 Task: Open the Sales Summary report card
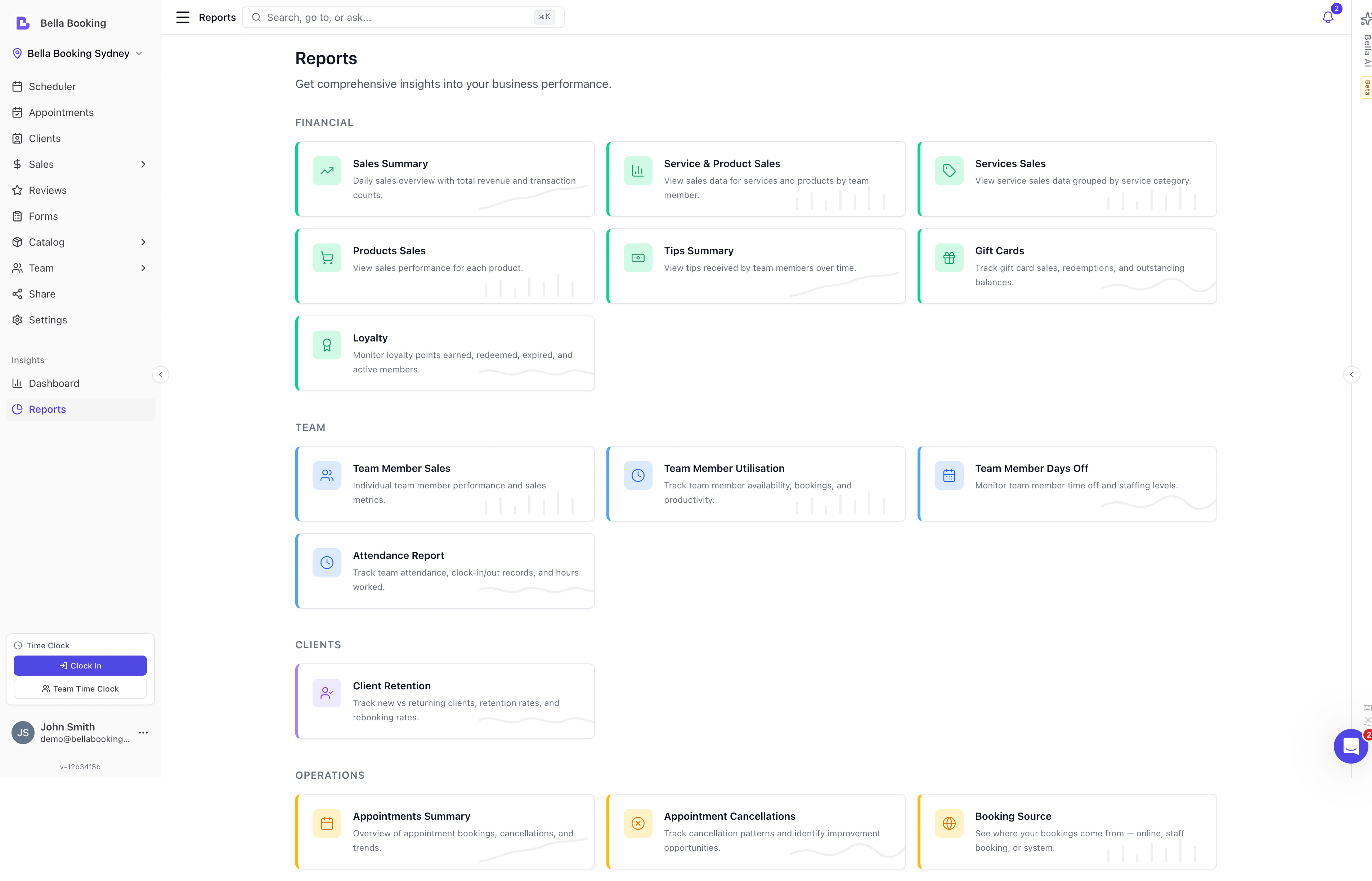445,179
